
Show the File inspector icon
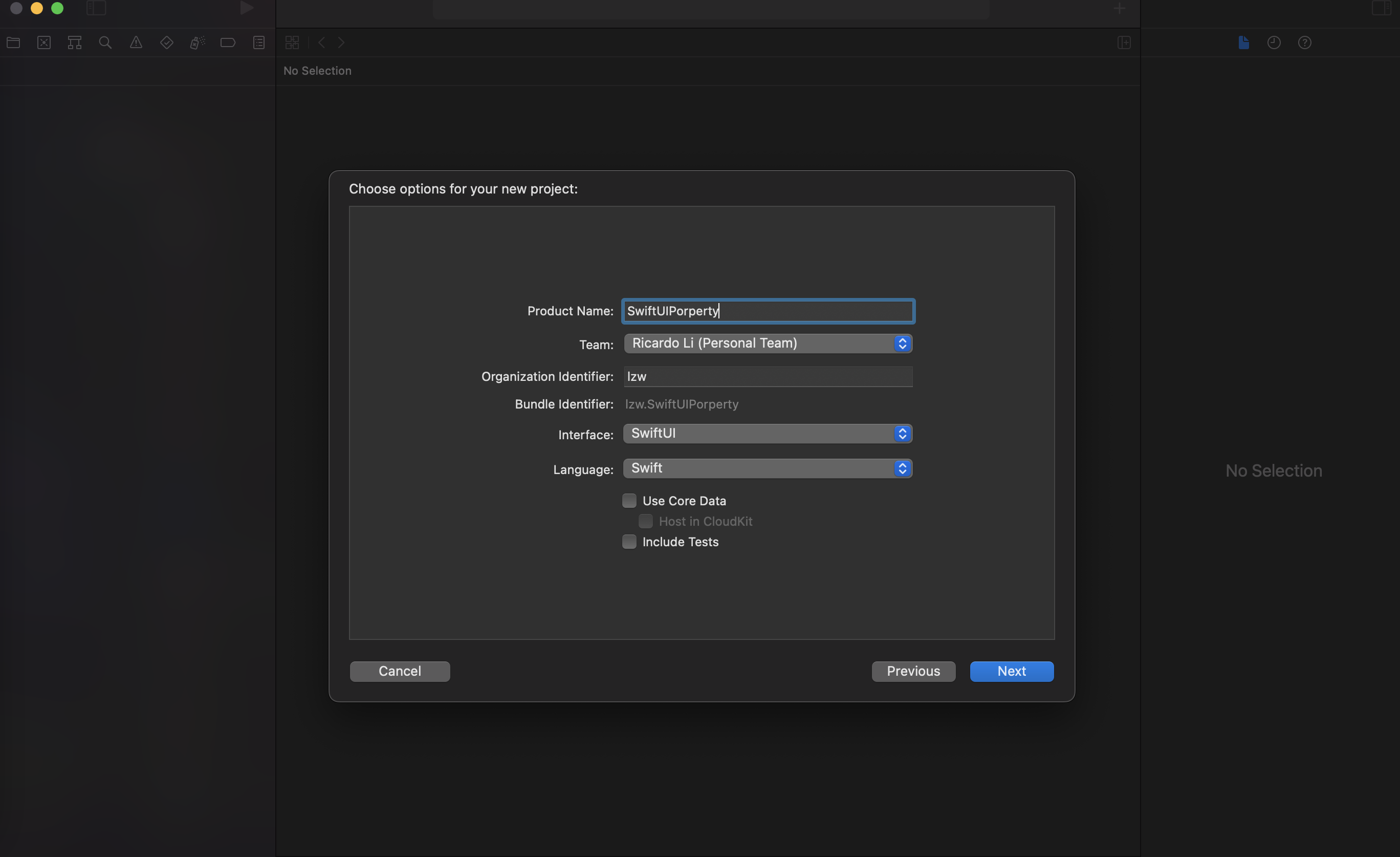pos(1244,42)
